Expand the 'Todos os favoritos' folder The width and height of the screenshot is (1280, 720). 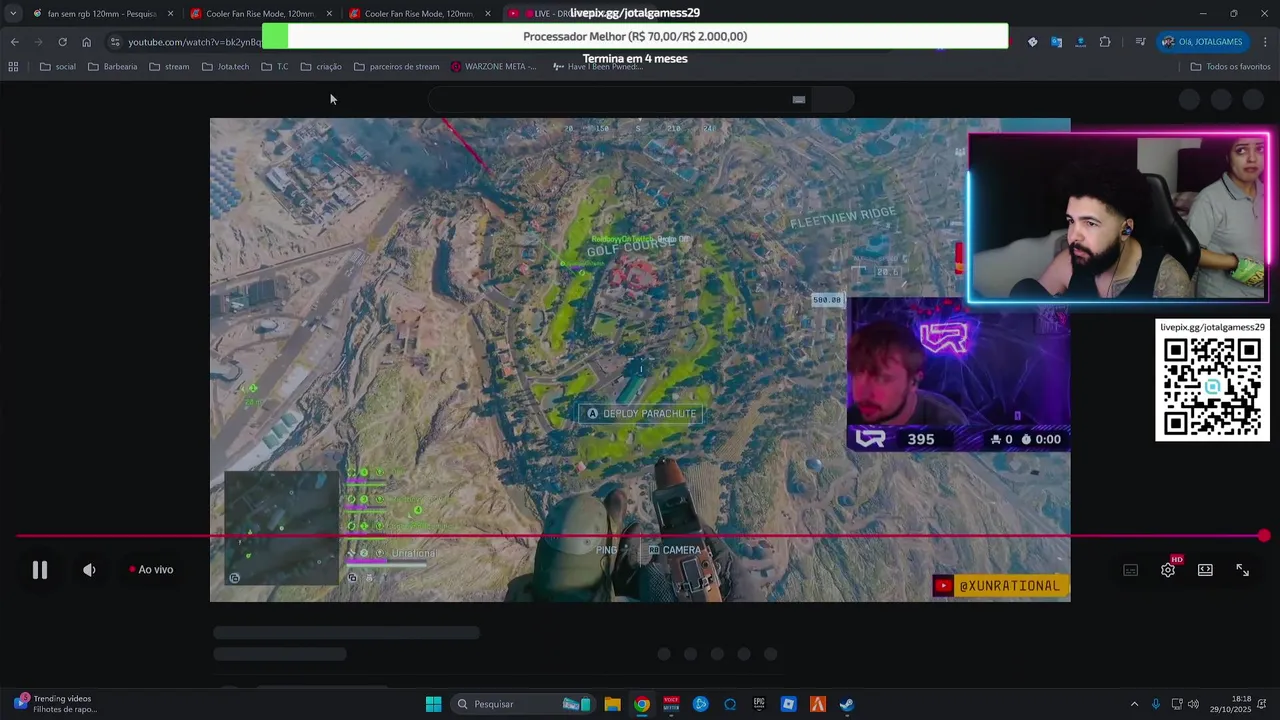(x=1230, y=67)
